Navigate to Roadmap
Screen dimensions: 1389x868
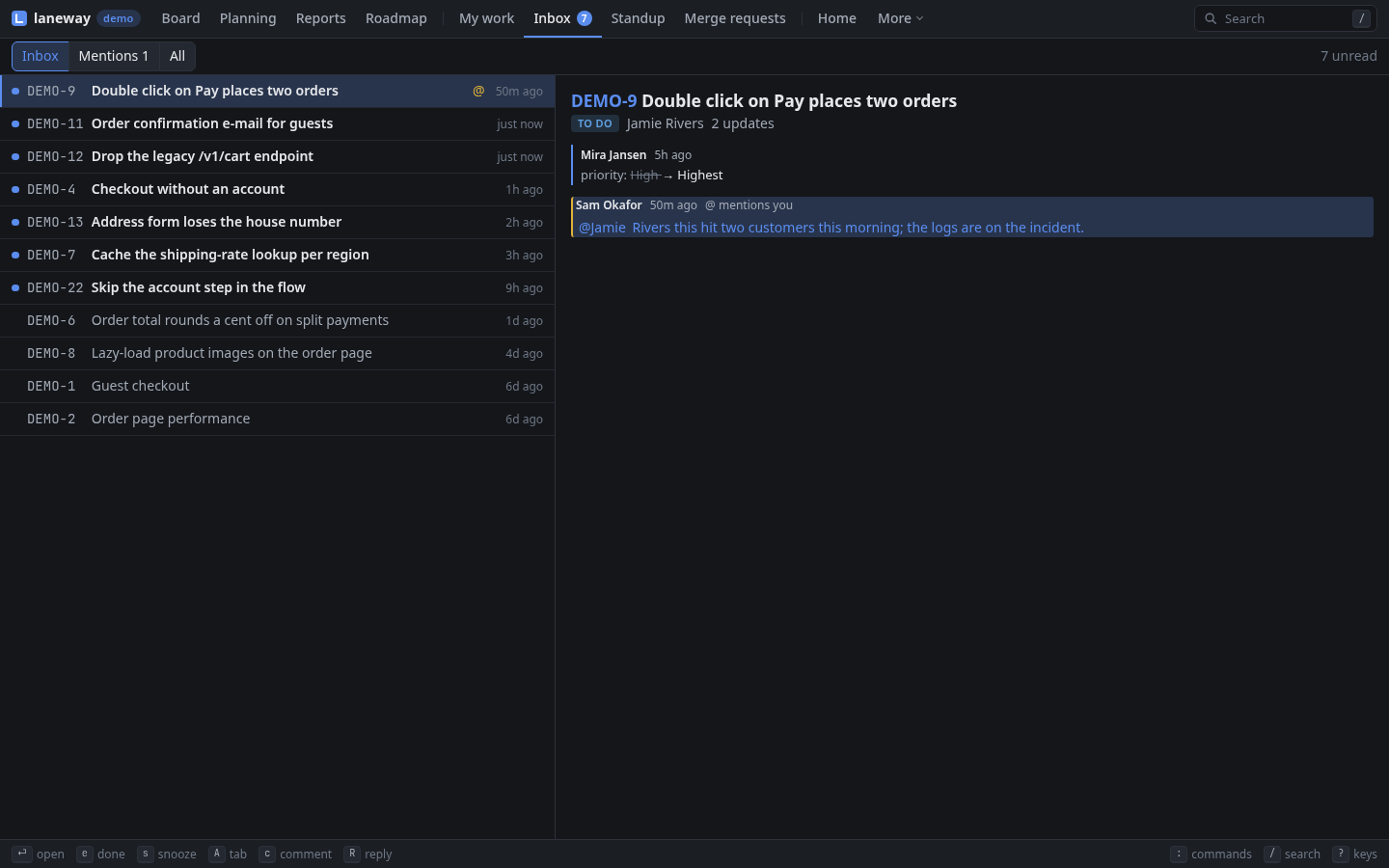pos(396,18)
